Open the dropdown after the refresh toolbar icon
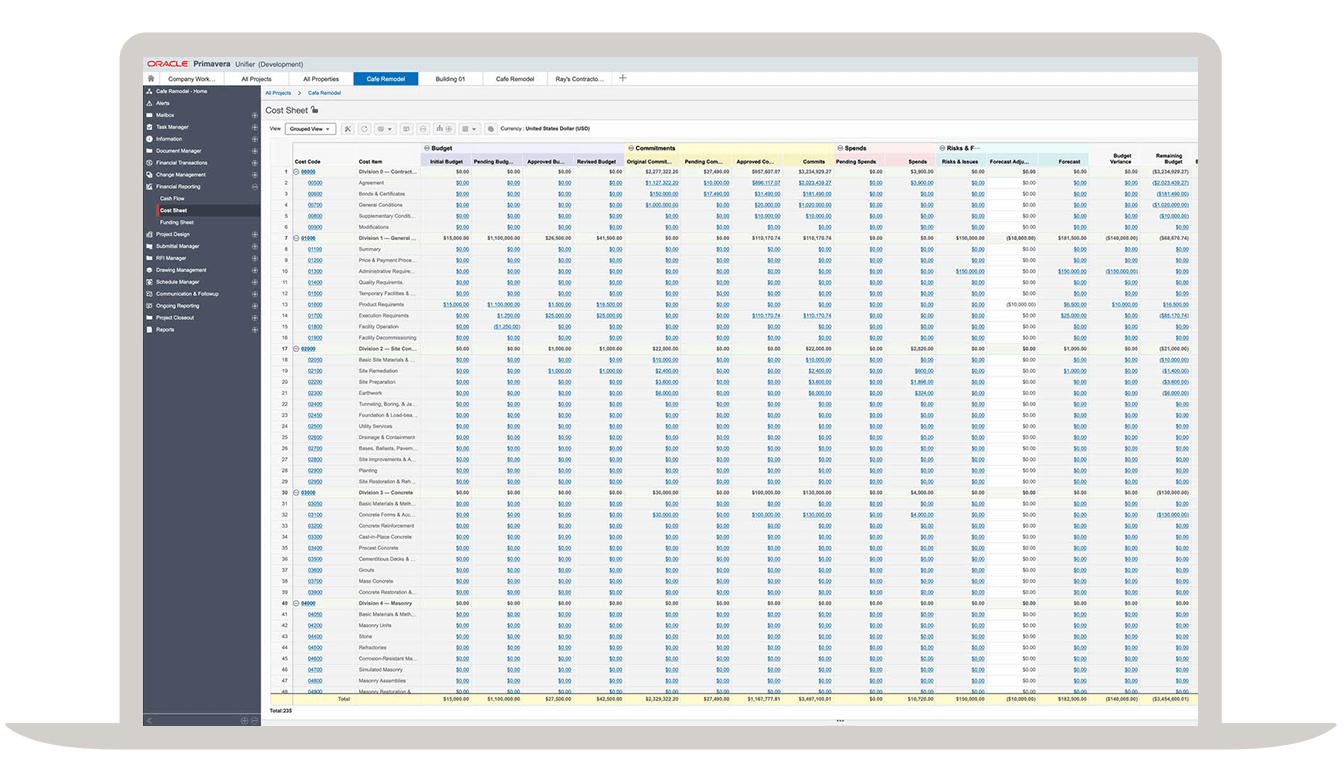Screen dimensions: 1344x764 (x=385, y=129)
